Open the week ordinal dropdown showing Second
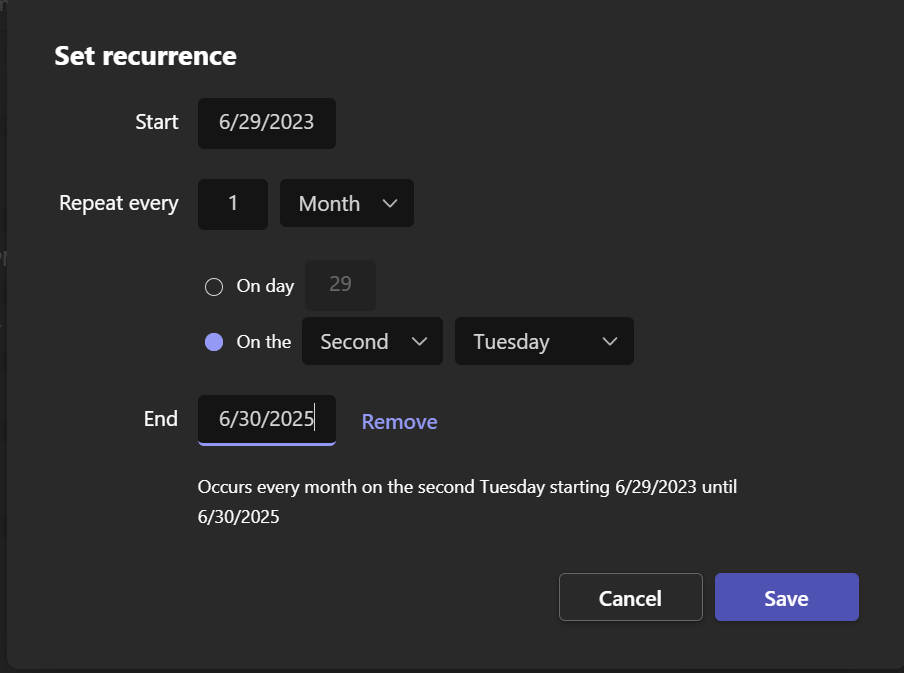The height and width of the screenshot is (673, 904). 372,341
